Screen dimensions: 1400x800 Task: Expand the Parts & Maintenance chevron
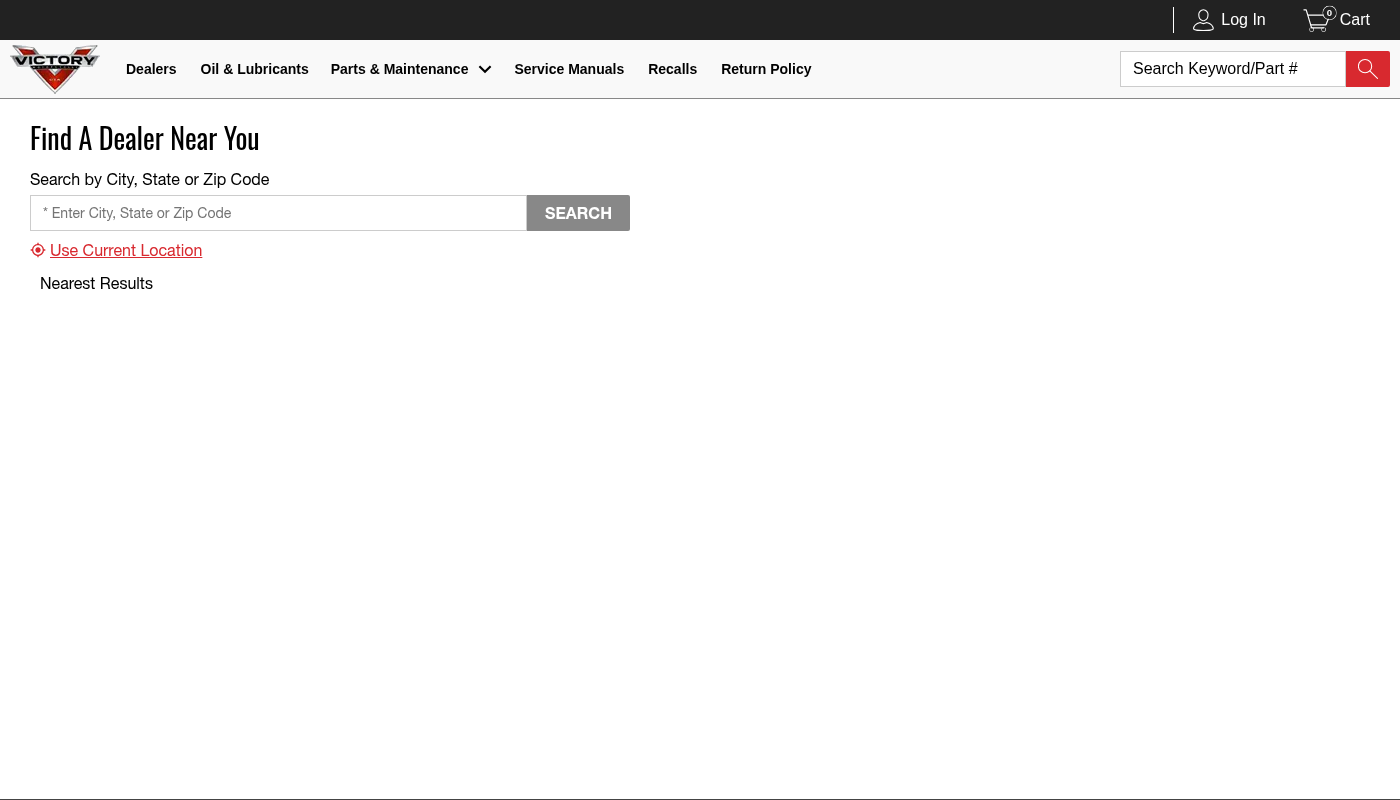tap(485, 69)
